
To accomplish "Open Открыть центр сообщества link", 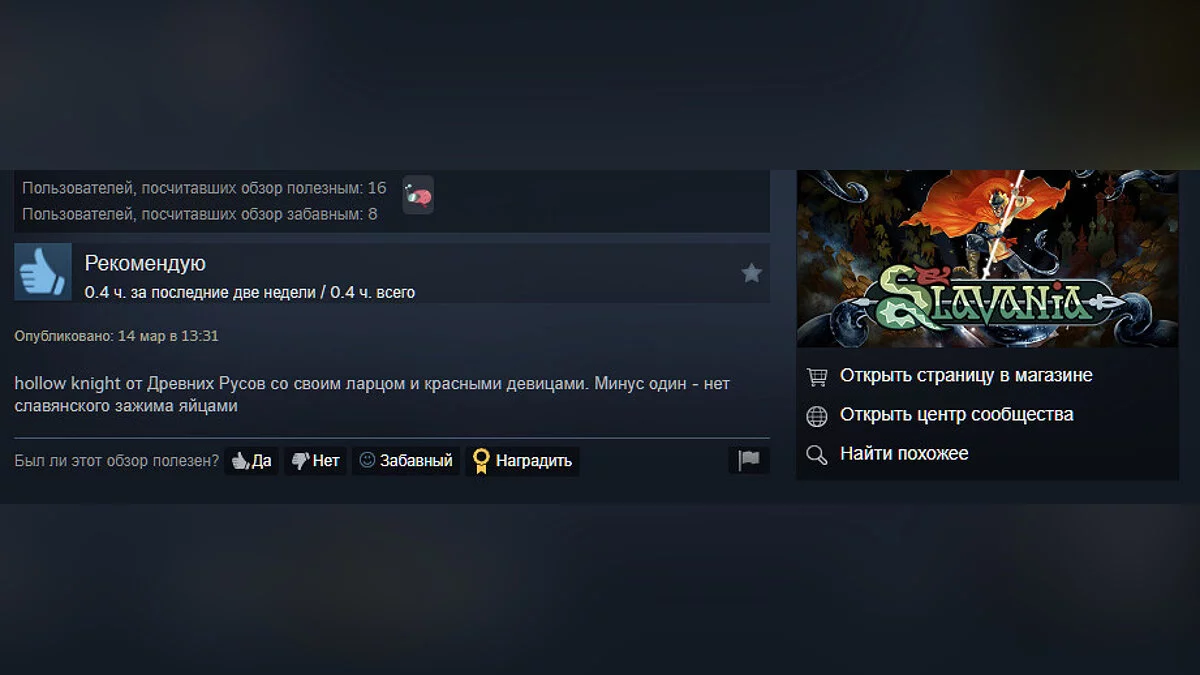I will click(x=957, y=415).
